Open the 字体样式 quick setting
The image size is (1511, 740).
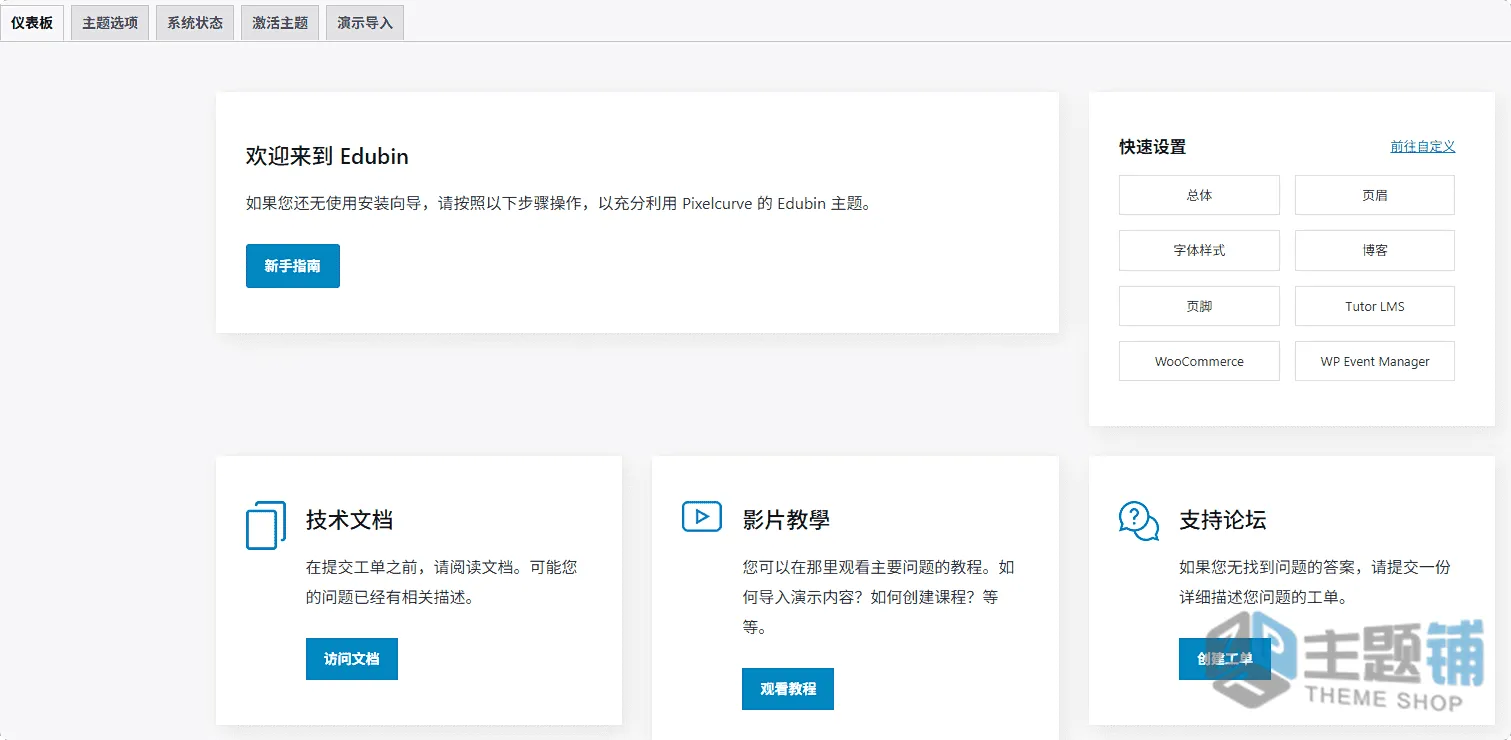pyautogui.click(x=1199, y=250)
